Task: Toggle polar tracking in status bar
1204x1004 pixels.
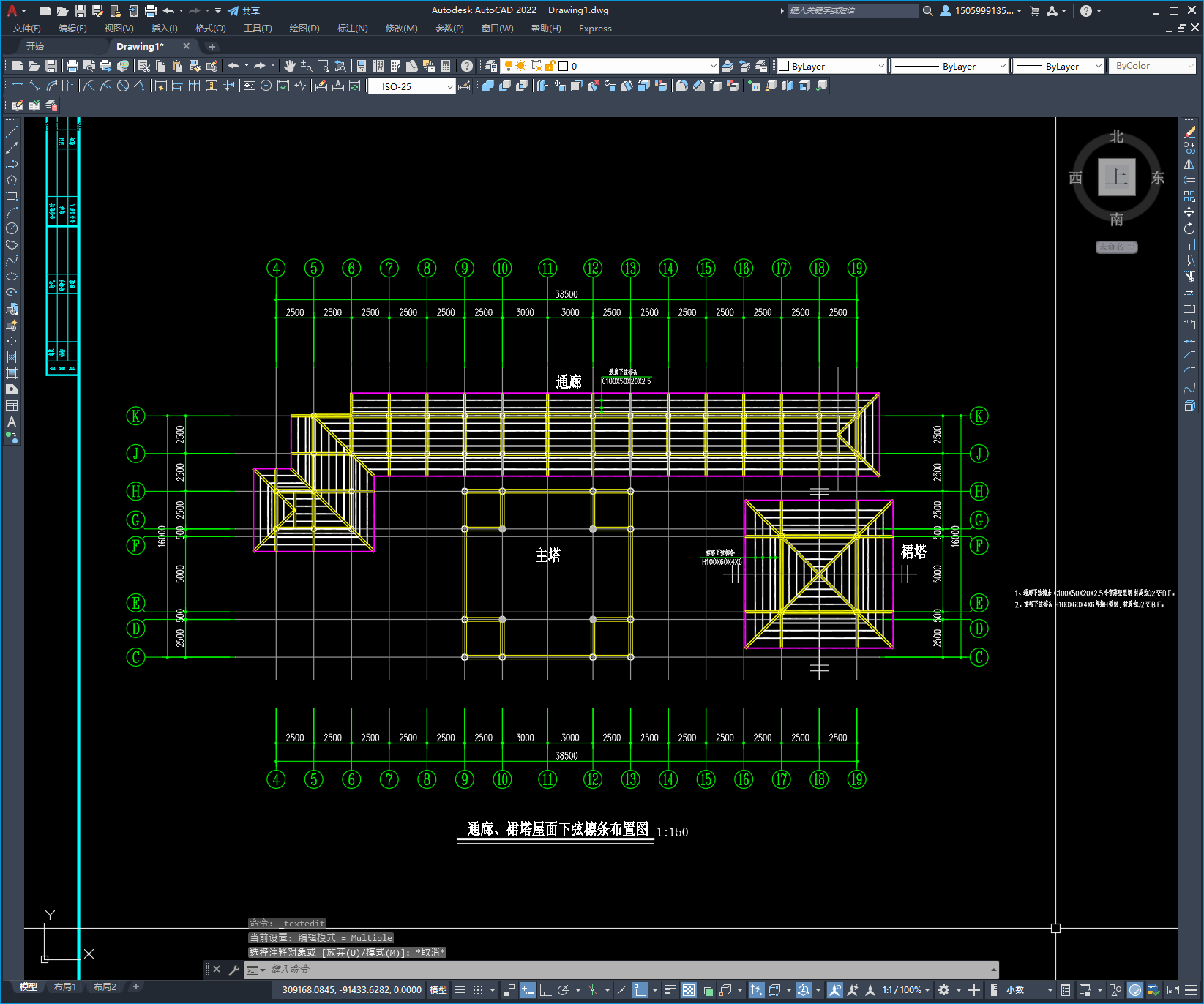Action: point(563,990)
